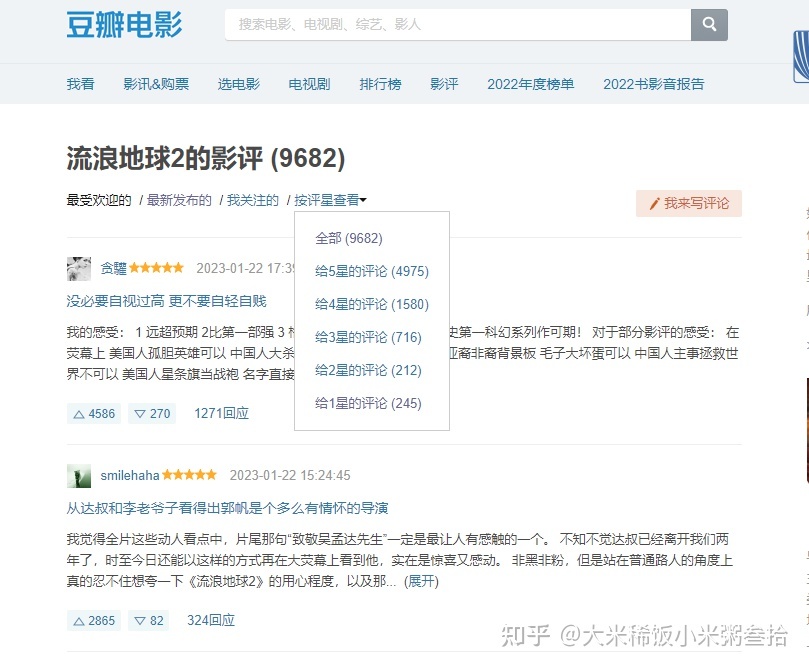Open reviewer 贪驩's profile name
The height and width of the screenshot is (668, 809).
[x=114, y=268]
